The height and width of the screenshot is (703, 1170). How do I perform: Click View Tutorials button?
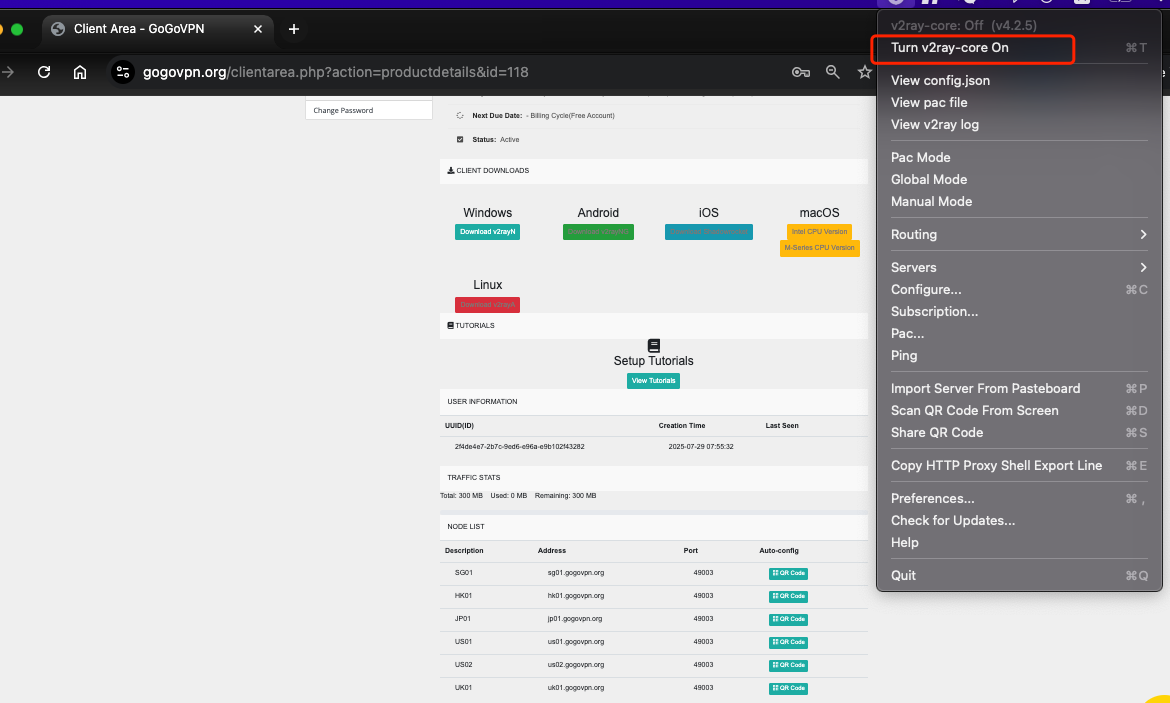click(x=653, y=381)
